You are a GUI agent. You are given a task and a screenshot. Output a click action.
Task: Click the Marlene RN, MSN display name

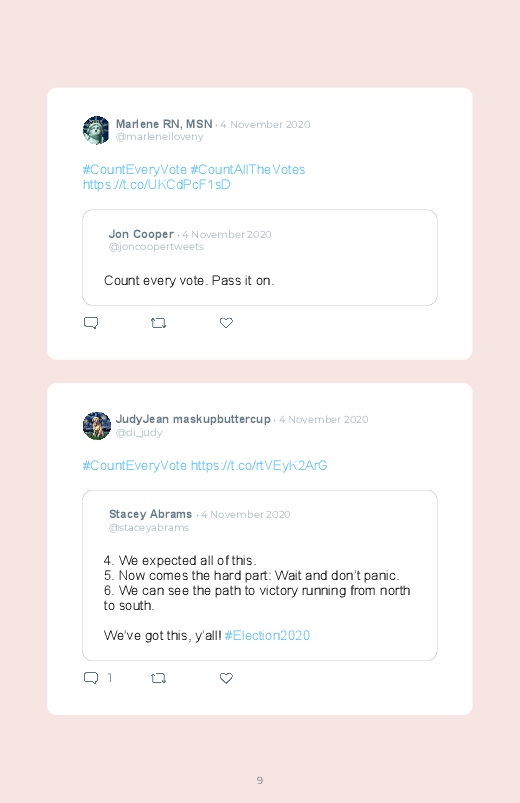point(164,124)
